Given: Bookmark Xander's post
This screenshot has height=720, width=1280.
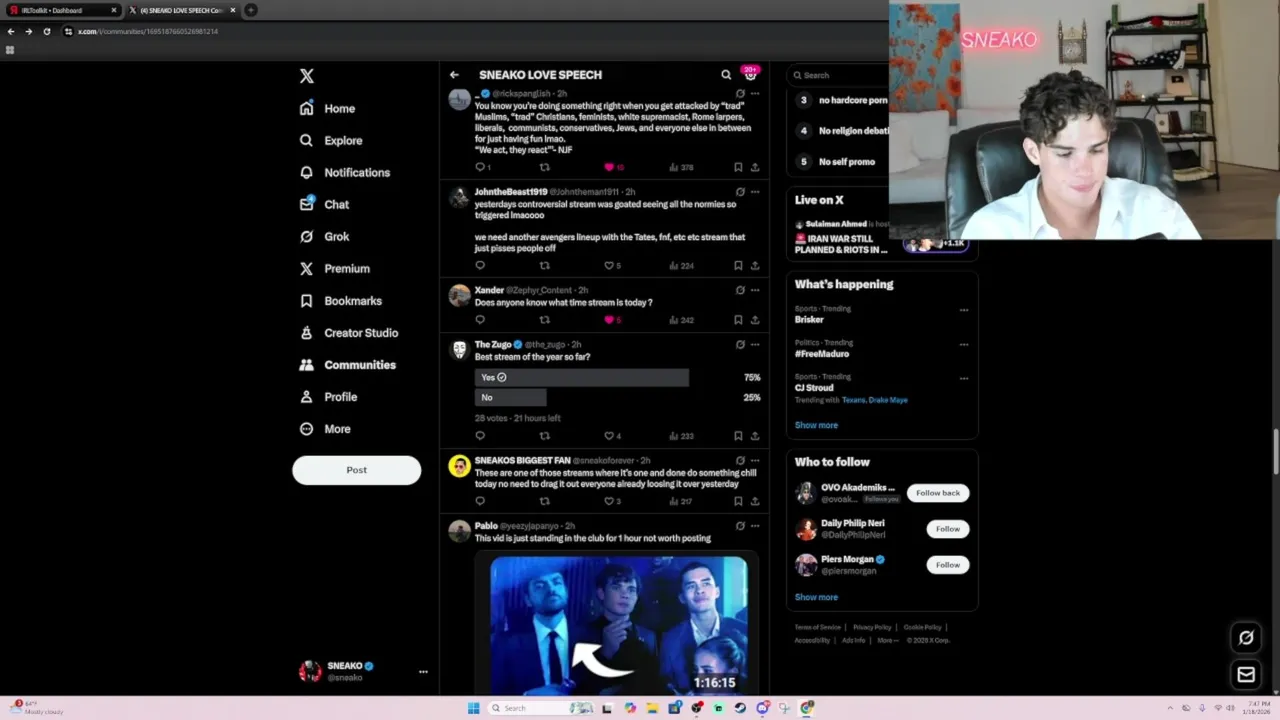Looking at the screenshot, I should click(x=738, y=320).
